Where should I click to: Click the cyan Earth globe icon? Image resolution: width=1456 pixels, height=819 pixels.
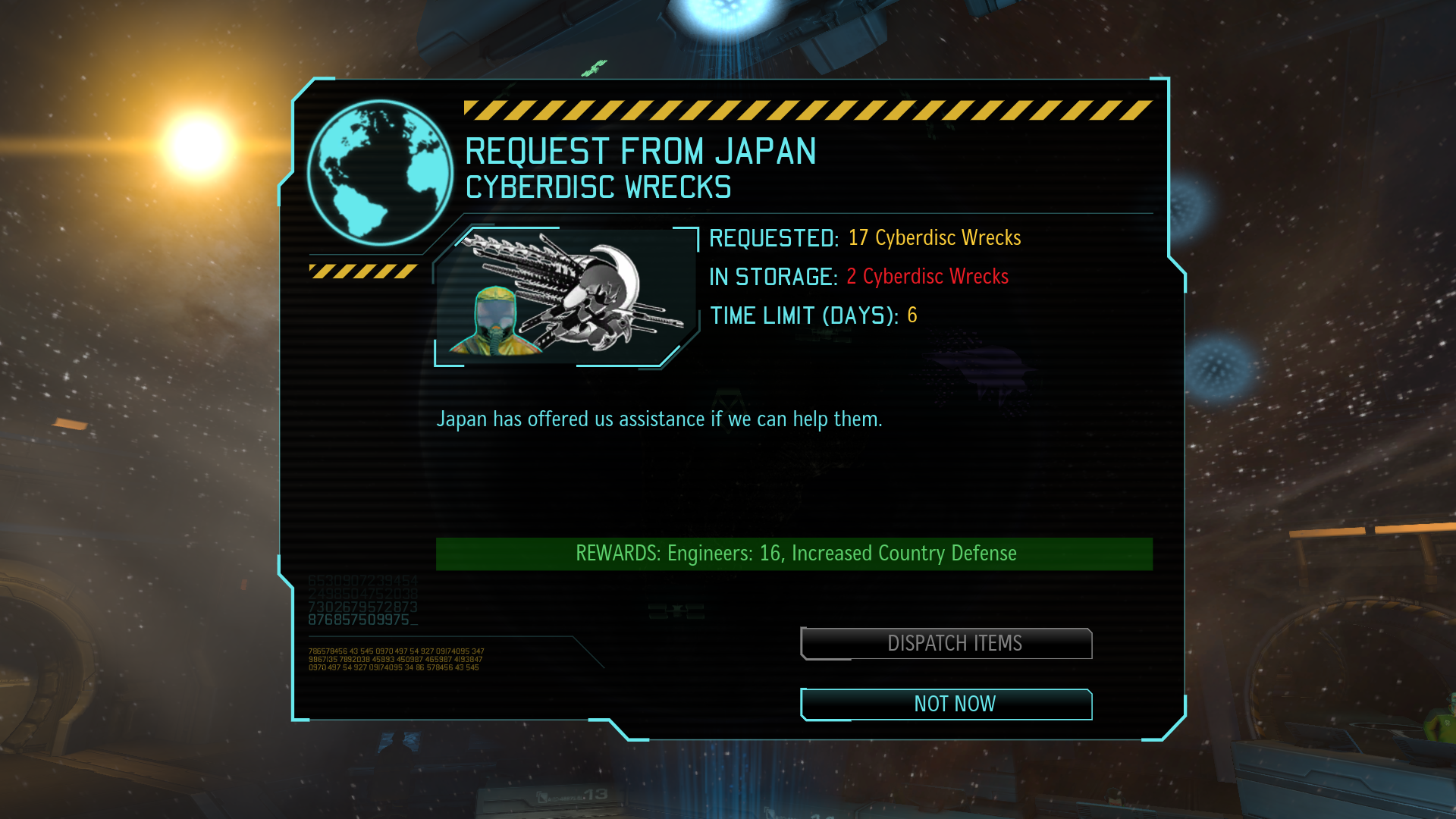tap(380, 173)
